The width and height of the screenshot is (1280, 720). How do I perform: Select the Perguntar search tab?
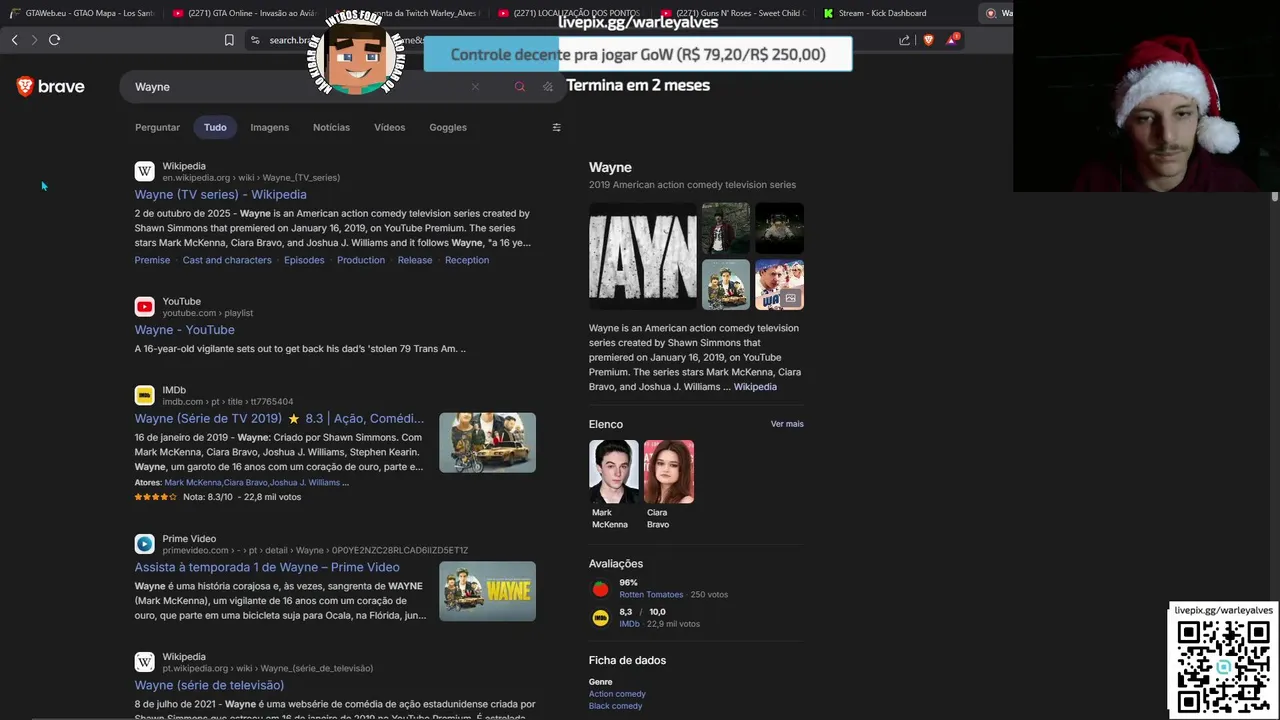(x=157, y=127)
